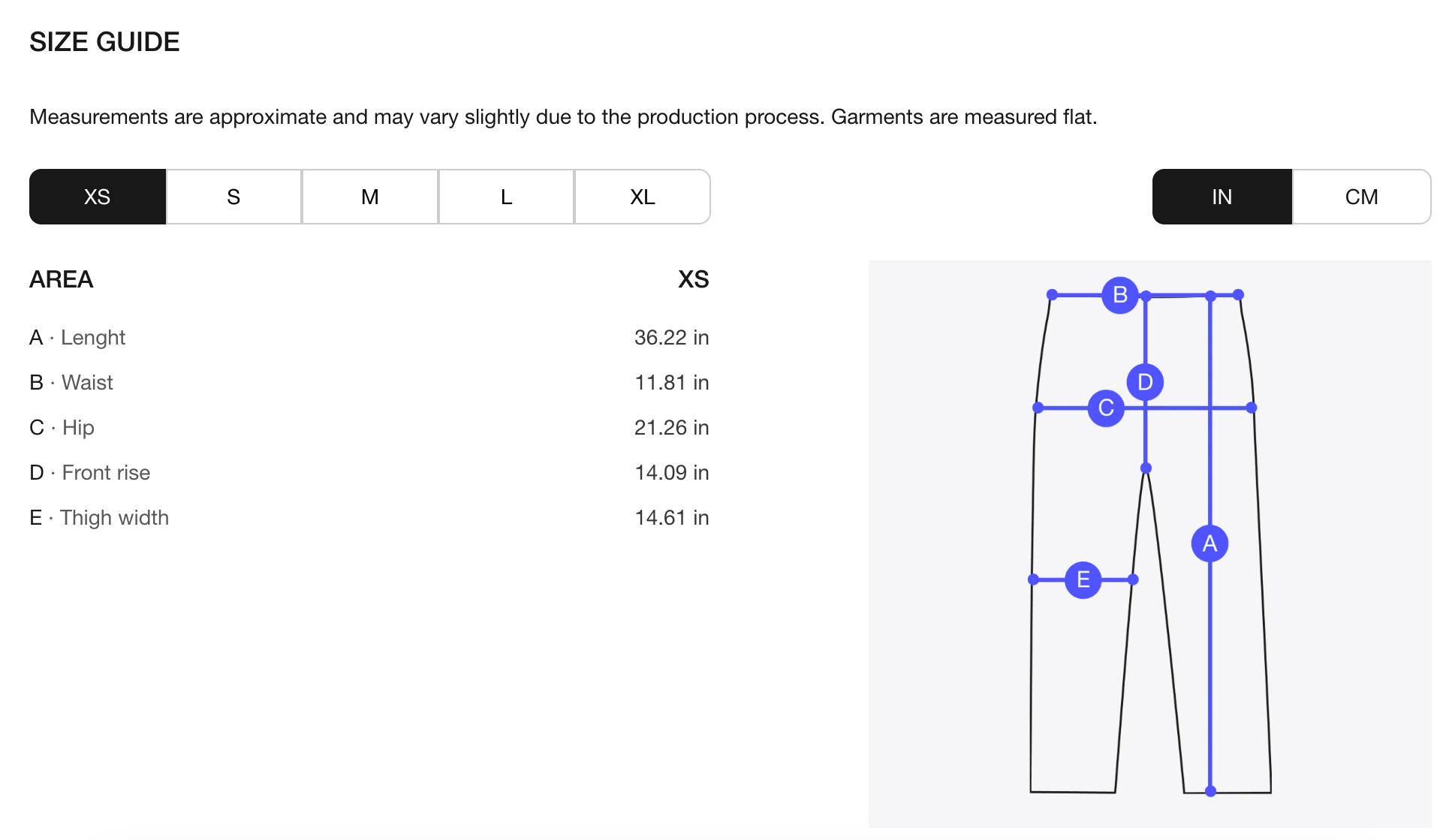Click the XS column header
This screenshot has height=840, width=1440.
(x=693, y=279)
